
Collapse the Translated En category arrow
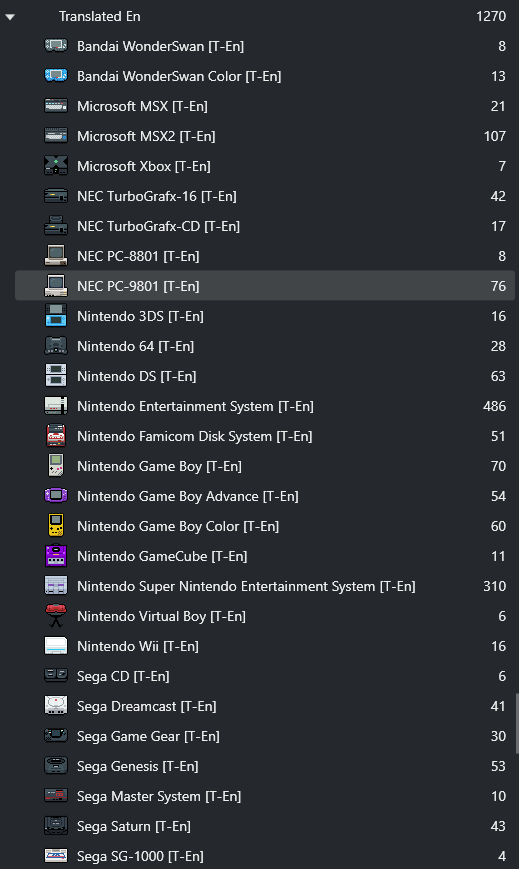(10, 17)
